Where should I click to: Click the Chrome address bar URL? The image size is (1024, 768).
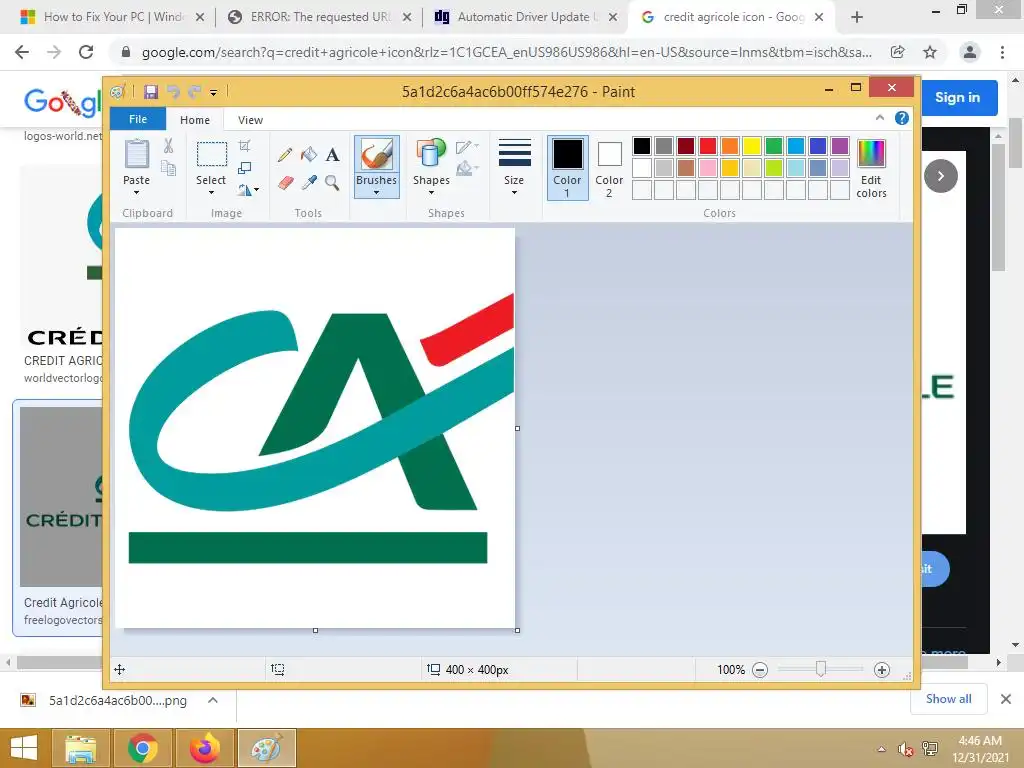click(x=506, y=52)
